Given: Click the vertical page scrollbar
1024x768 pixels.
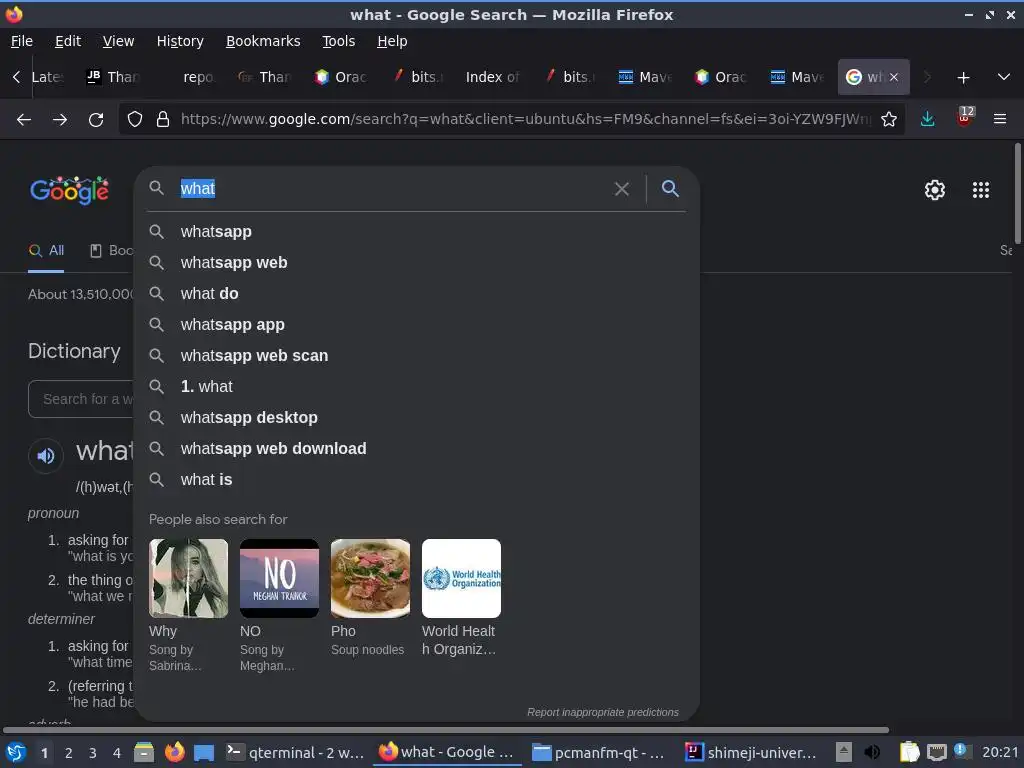Looking at the screenshot, I should point(1017,193).
